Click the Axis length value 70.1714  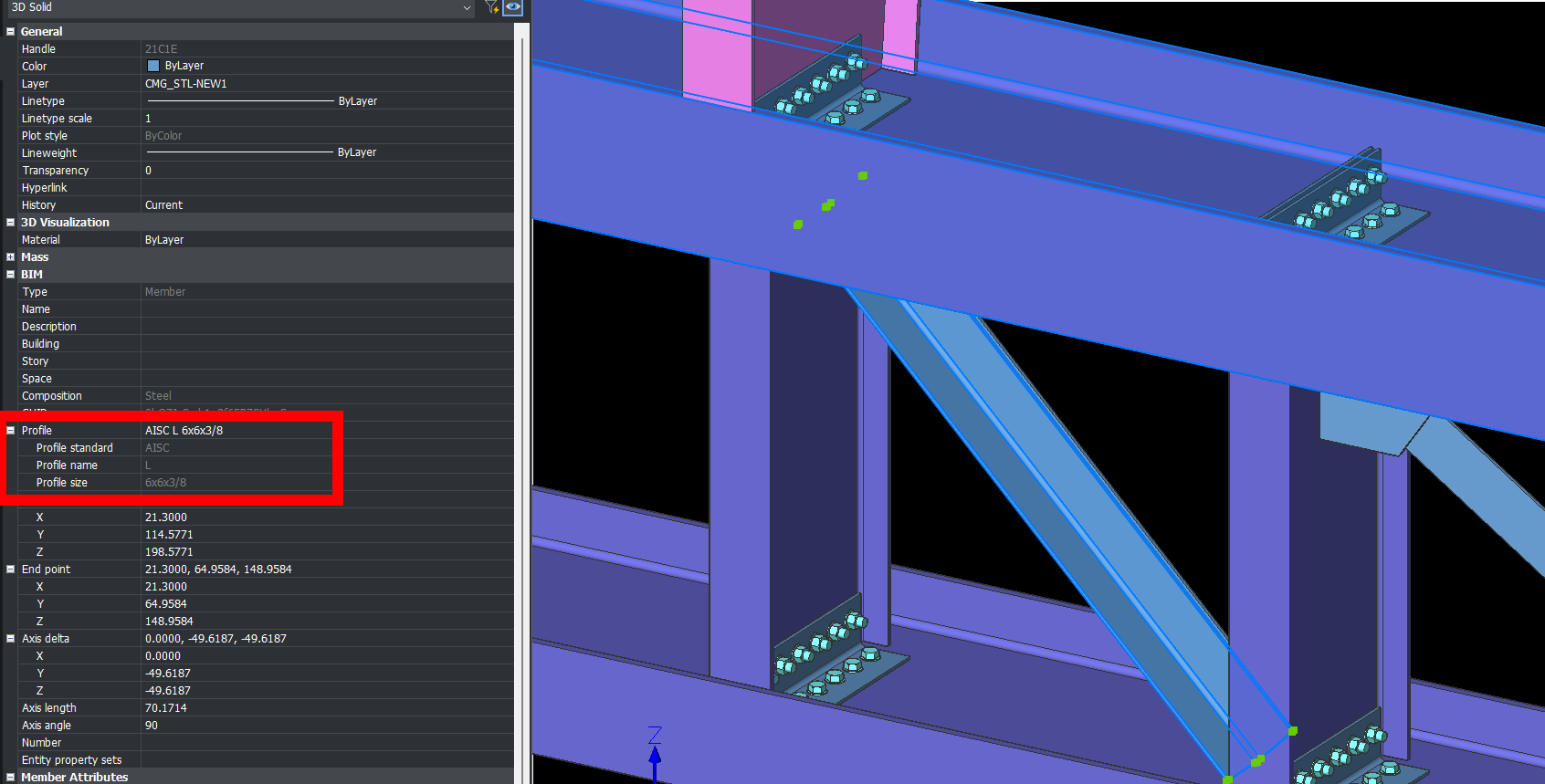pos(166,708)
